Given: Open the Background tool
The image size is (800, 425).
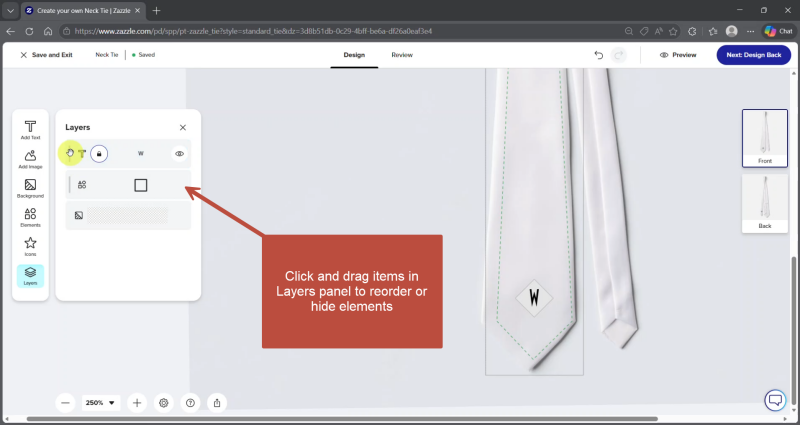Looking at the screenshot, I should 30,188.
